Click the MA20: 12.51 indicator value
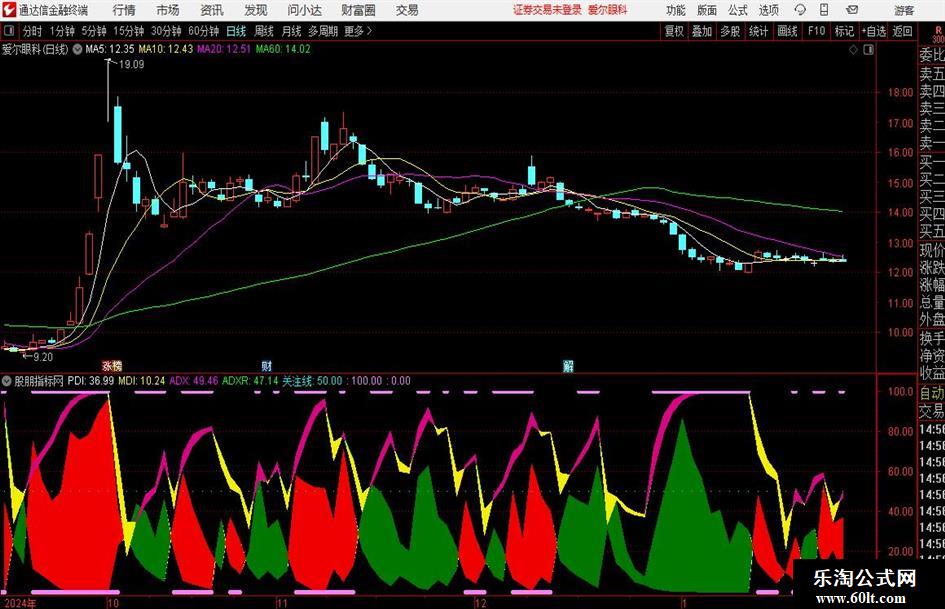 click(224, 49)
